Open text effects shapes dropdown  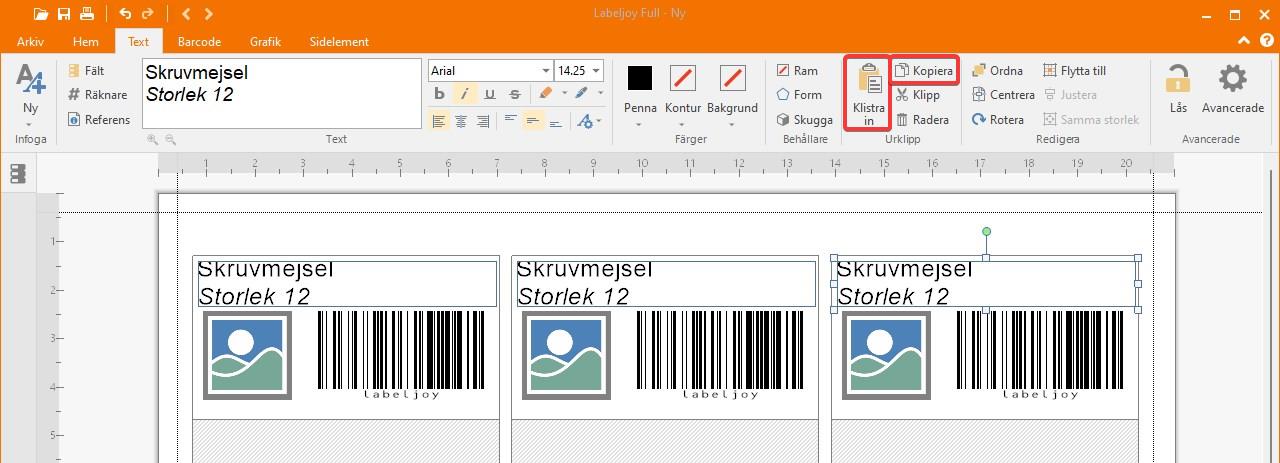pyautogui.click(x=590, y=121)
